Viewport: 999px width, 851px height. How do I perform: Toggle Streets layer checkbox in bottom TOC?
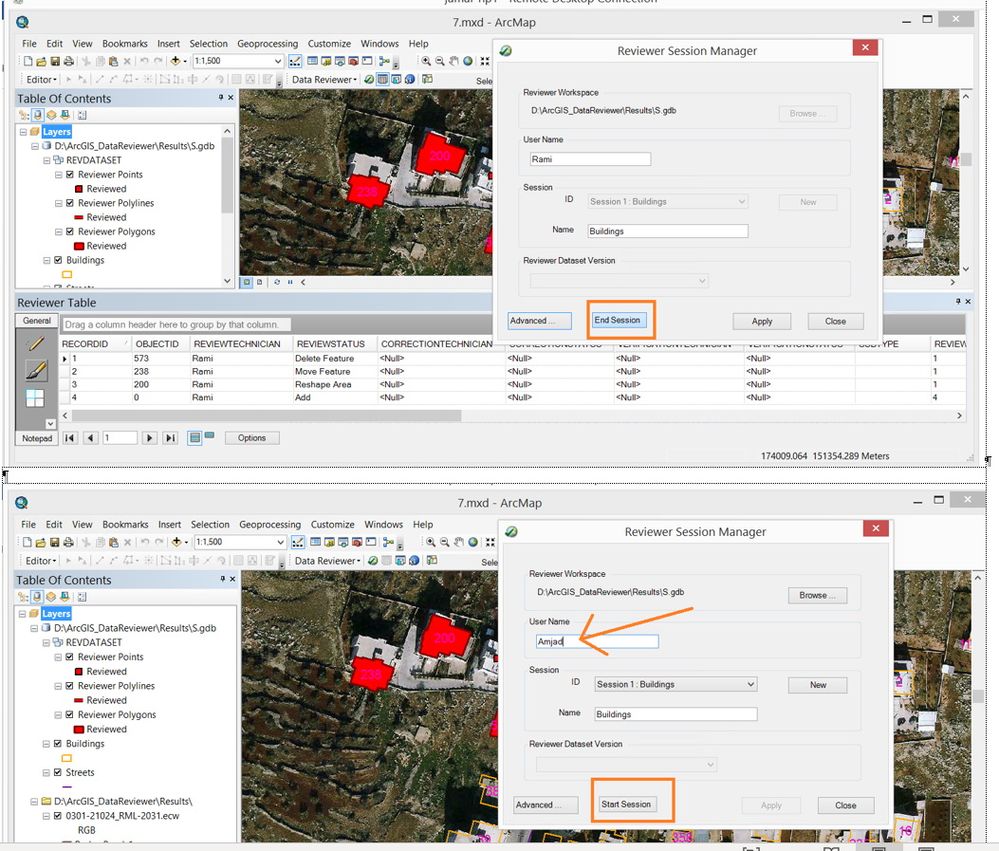58,772
